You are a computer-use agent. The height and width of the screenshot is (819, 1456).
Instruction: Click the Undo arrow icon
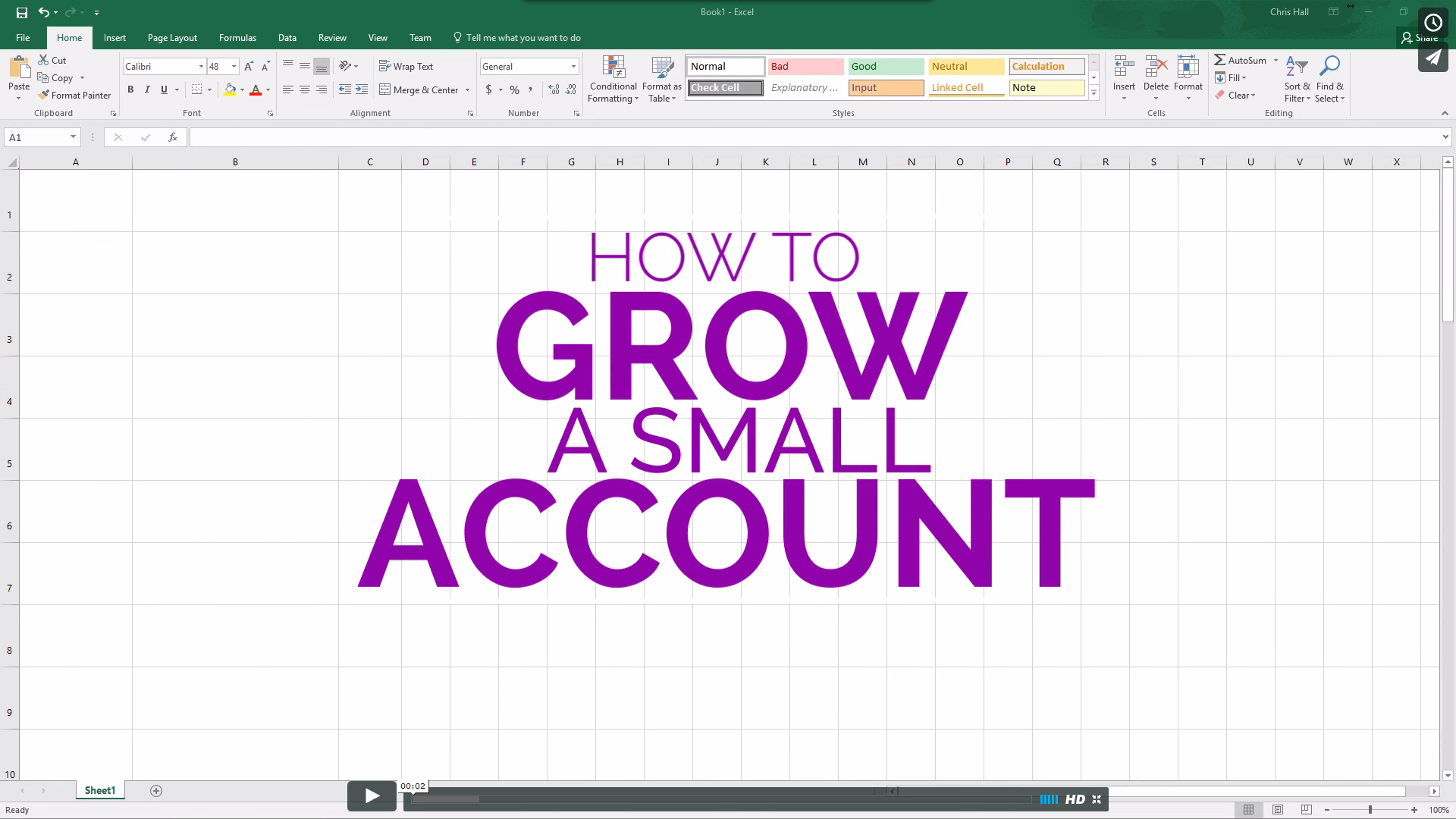click(x=44, y=12)
